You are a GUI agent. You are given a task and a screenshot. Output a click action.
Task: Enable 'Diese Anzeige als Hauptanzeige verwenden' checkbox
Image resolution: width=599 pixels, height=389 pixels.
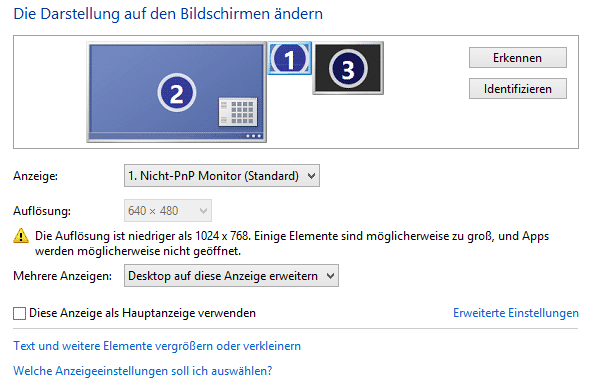tap(19, 313)
